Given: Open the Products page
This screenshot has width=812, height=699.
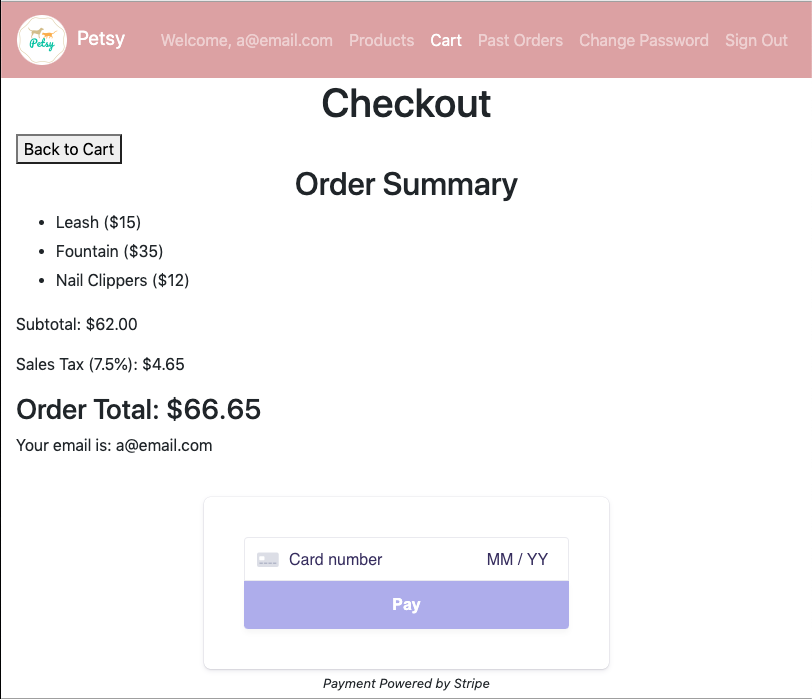Looking at the screenshot, I should 382,40.
